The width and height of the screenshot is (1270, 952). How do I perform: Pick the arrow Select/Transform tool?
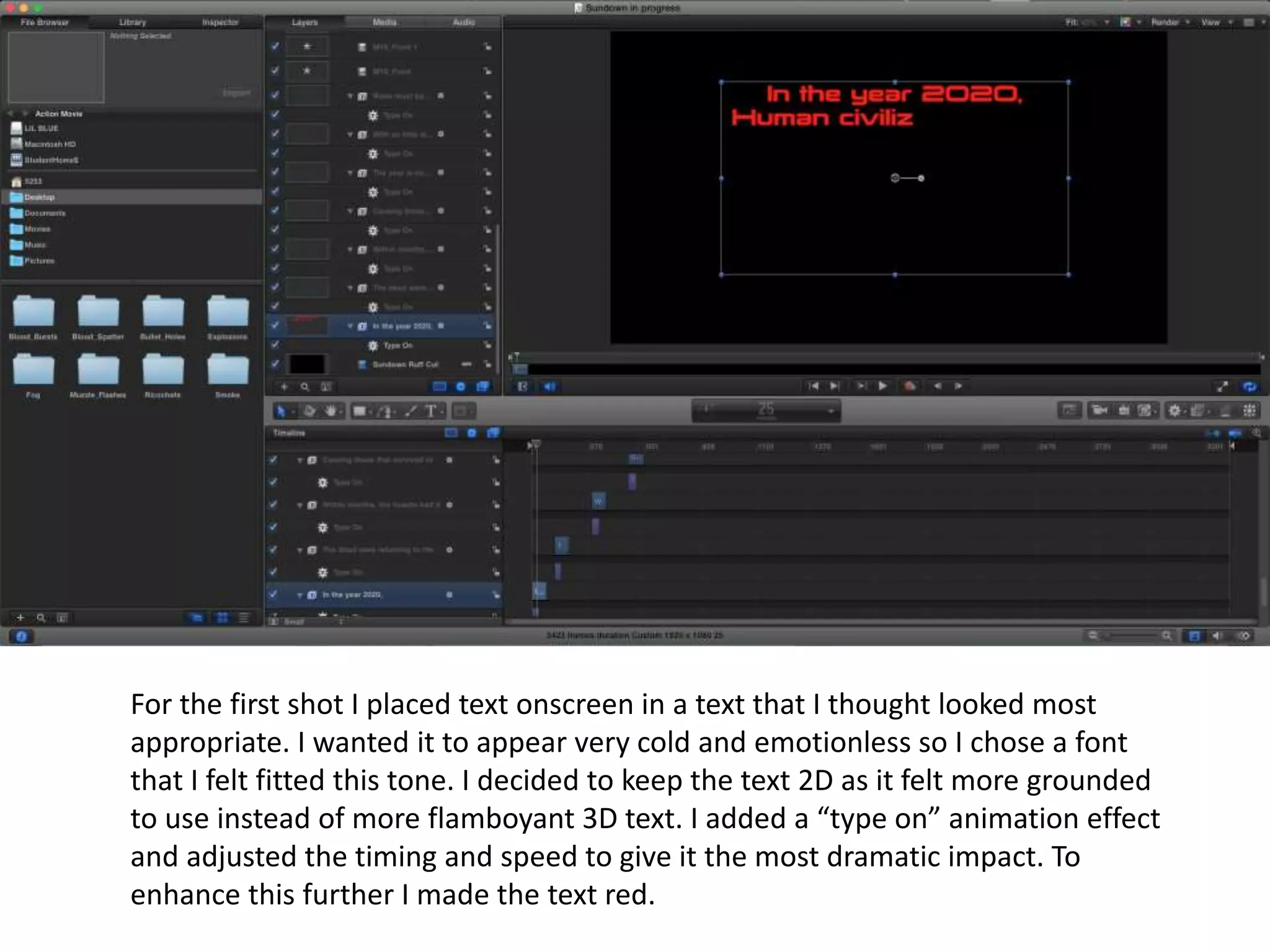[x=281, y=411]
